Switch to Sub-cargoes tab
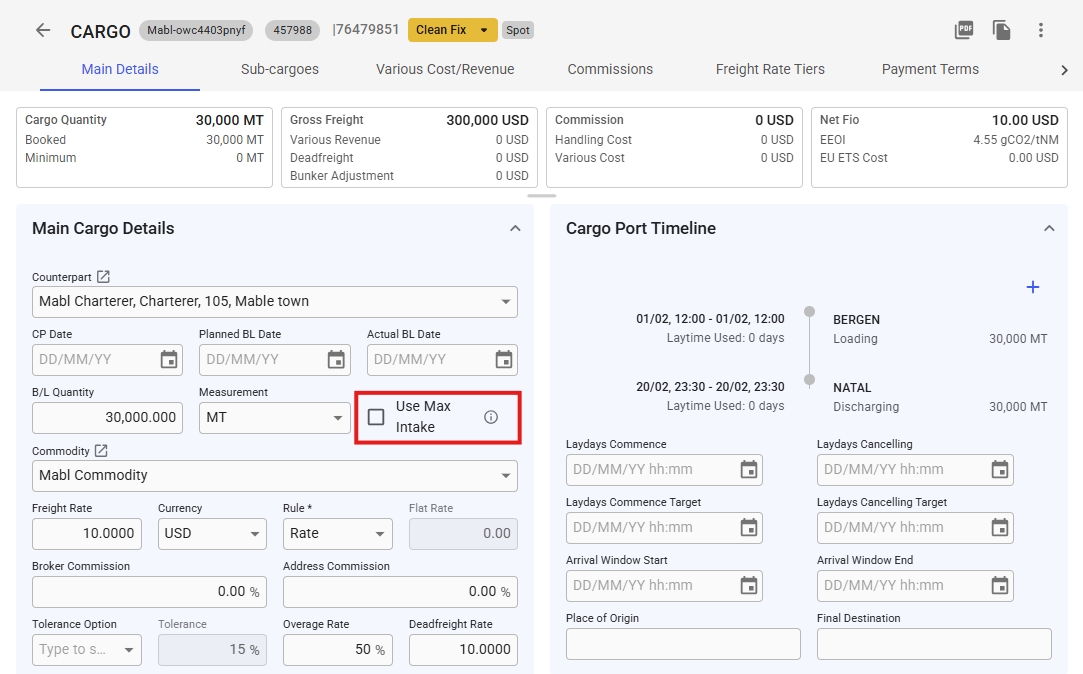The height and width of the screenshot is (674, 1083). pyautogui.click(x=280, y=70)
